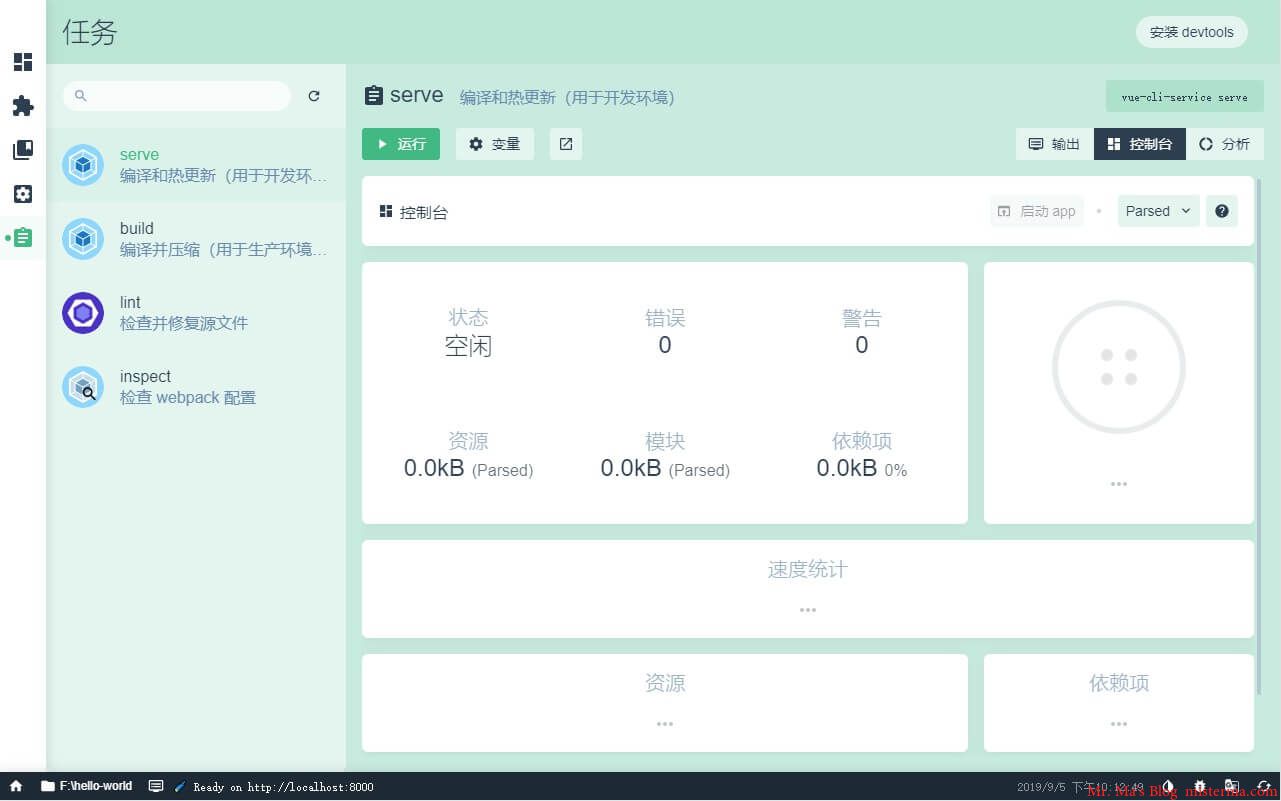1281x801 pixels.
Task: Go to project manager home icon
Action: tap(16, 786)
